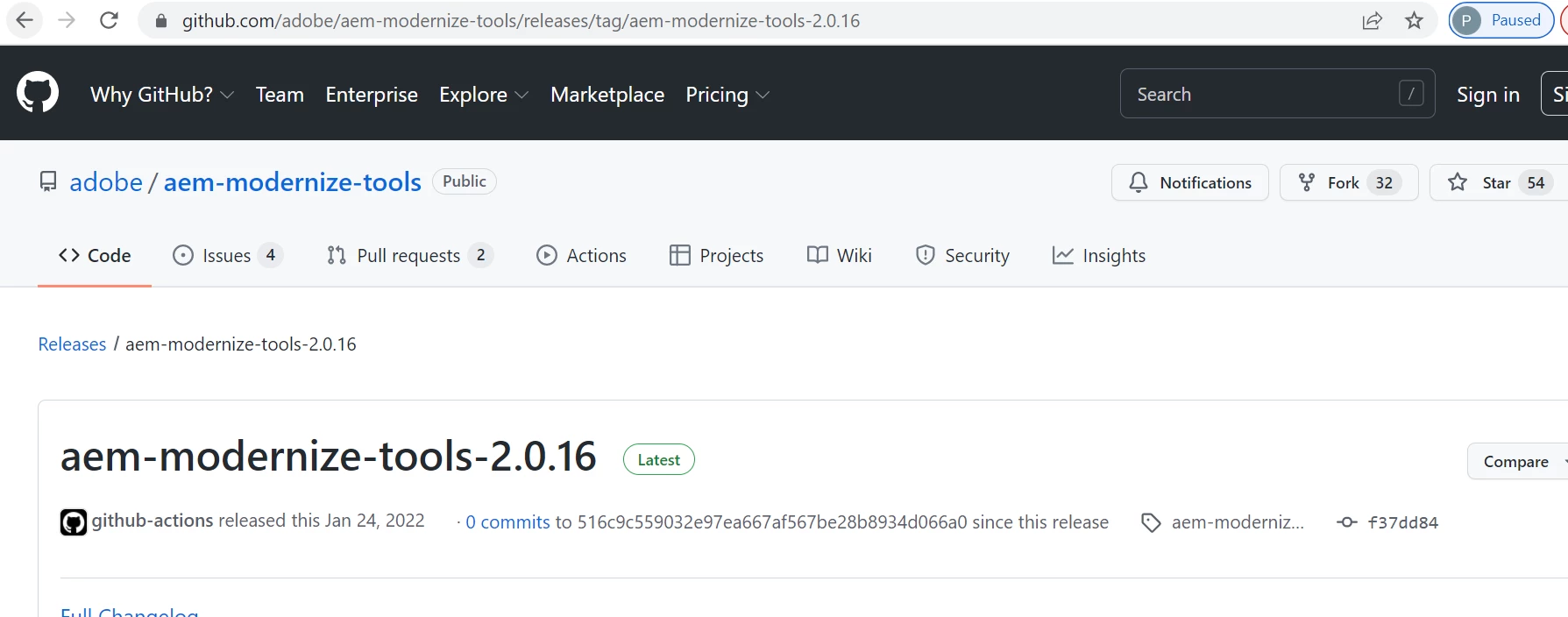The image size is (1568, 617).
Task: Switch to the Pull requests tab
Action: pyautogui.click(x=409, y=255)
